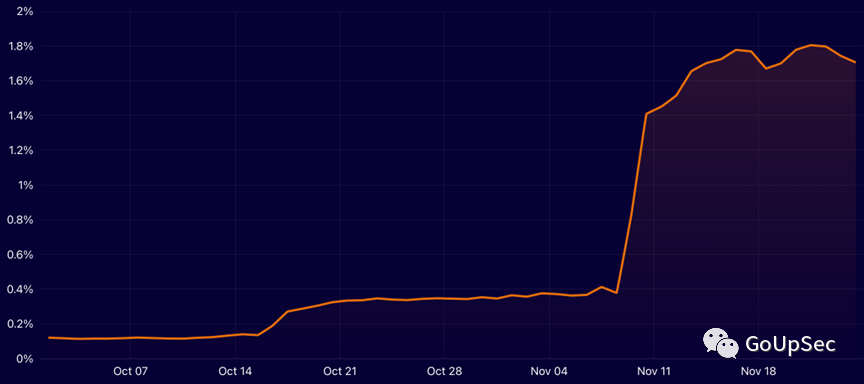The height and width of the screenshot is (384, 864).
Task: Select the Nov 04 x-axis label
Action: click(x=549, y=371)
